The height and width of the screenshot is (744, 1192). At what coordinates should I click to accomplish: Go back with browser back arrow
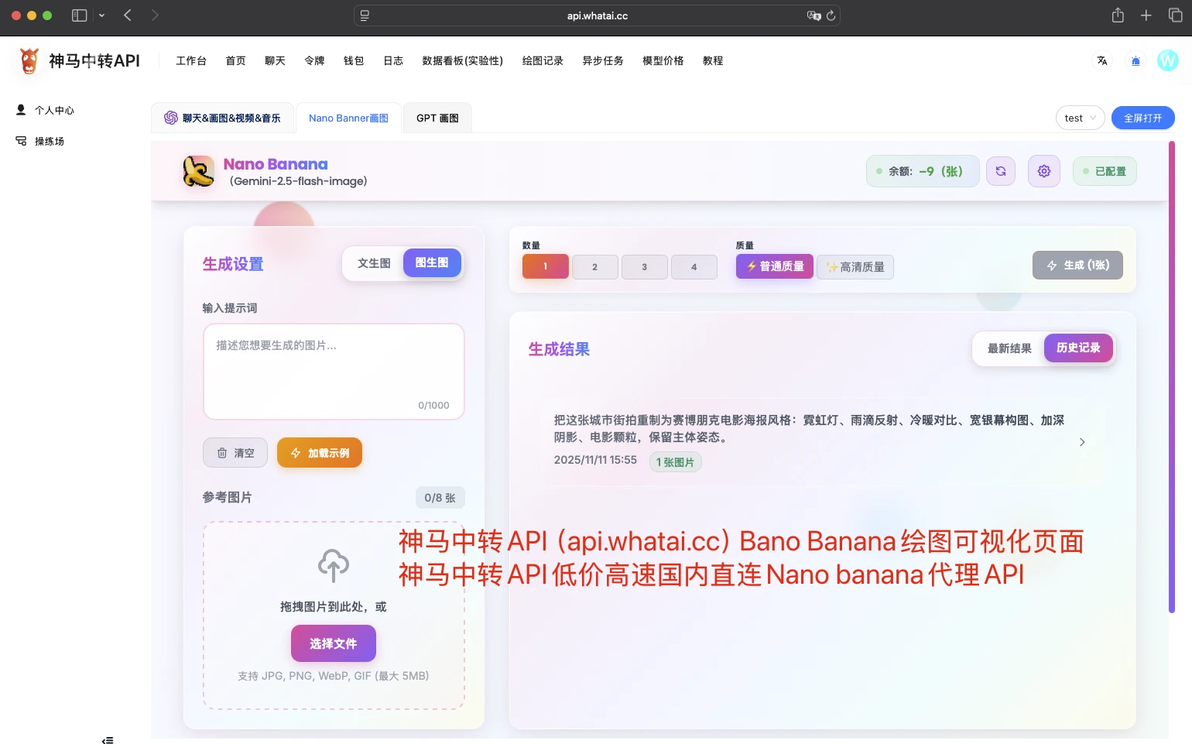coord(128,15)
